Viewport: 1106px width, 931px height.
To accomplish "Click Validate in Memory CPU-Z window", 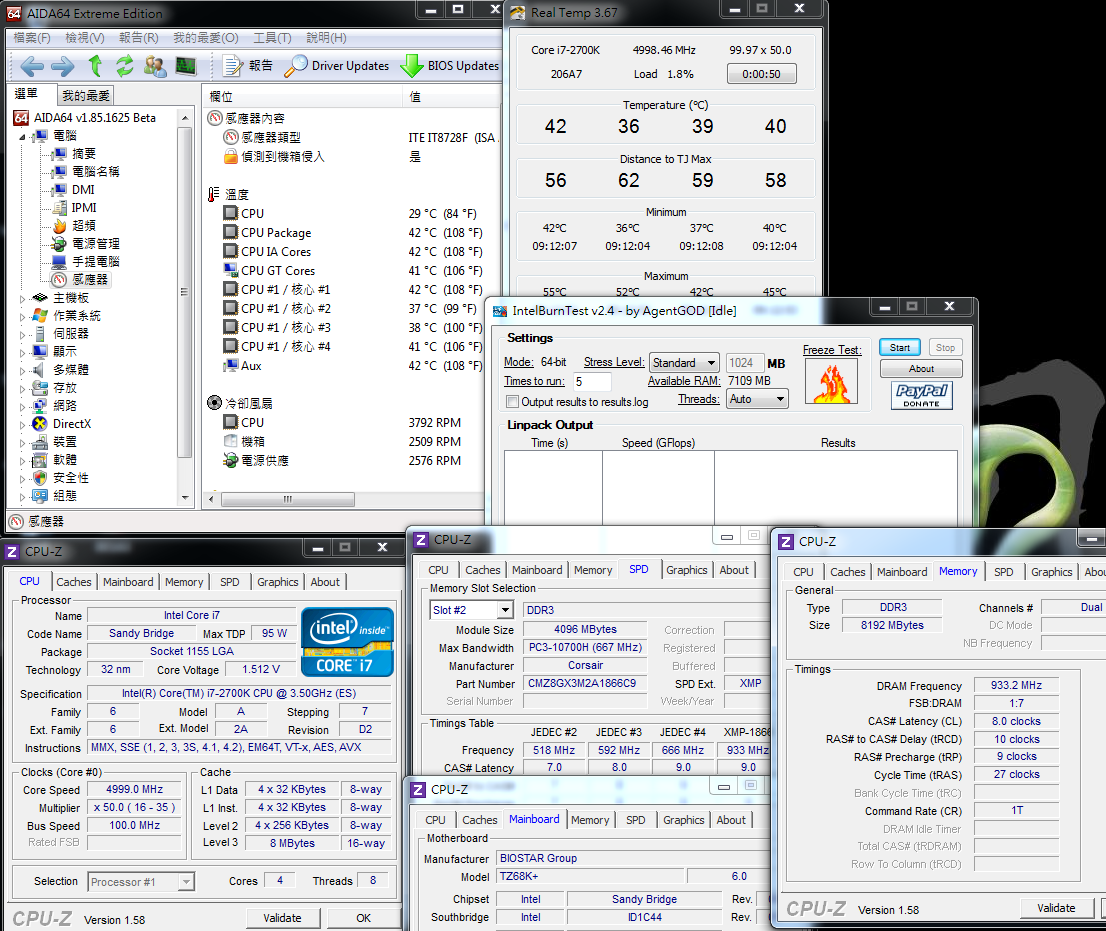I will pyautogui.click(x=1056, y=908).
